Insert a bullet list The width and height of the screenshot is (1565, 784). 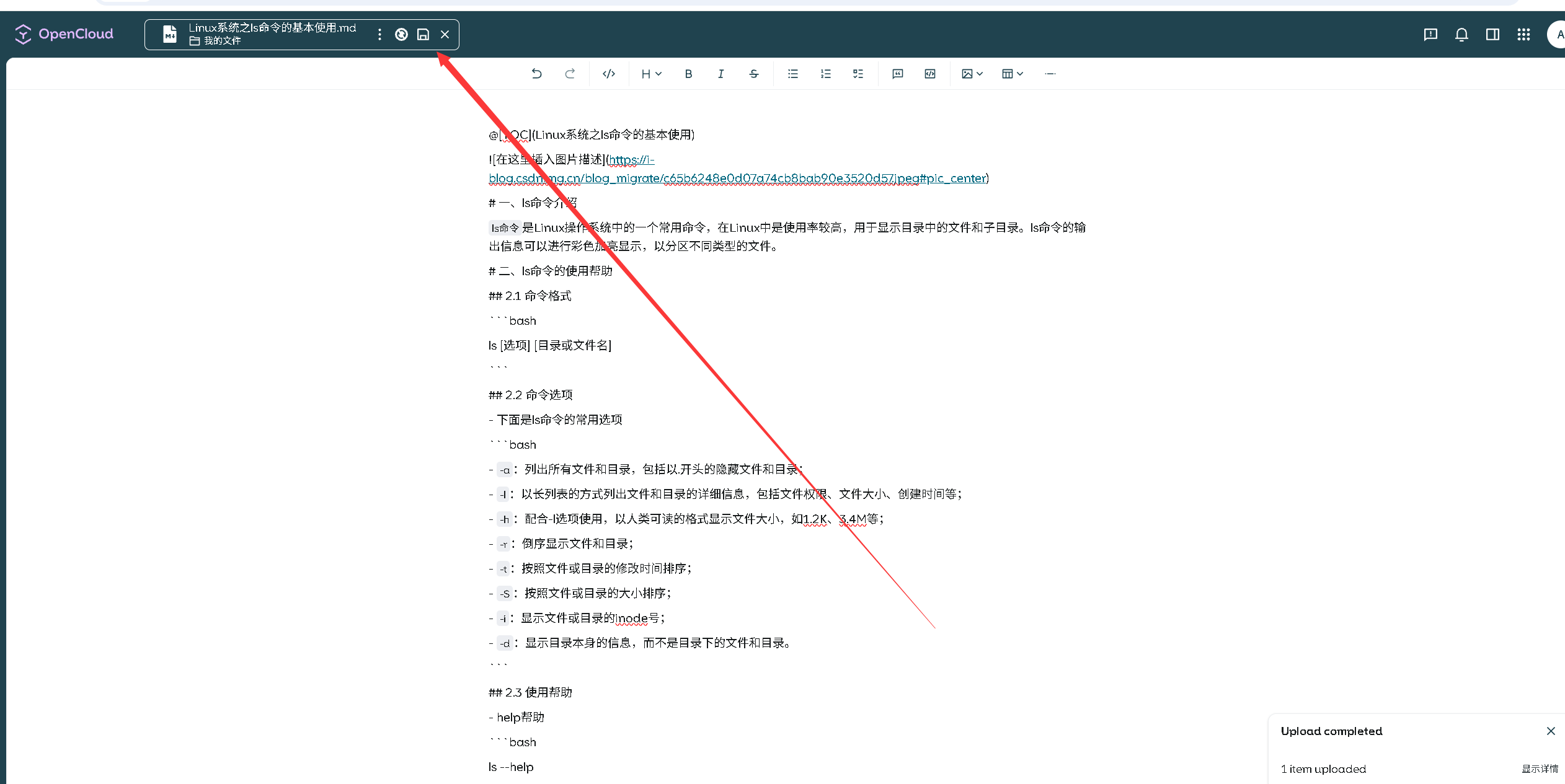pyautogui.click(x=792, y=74)
